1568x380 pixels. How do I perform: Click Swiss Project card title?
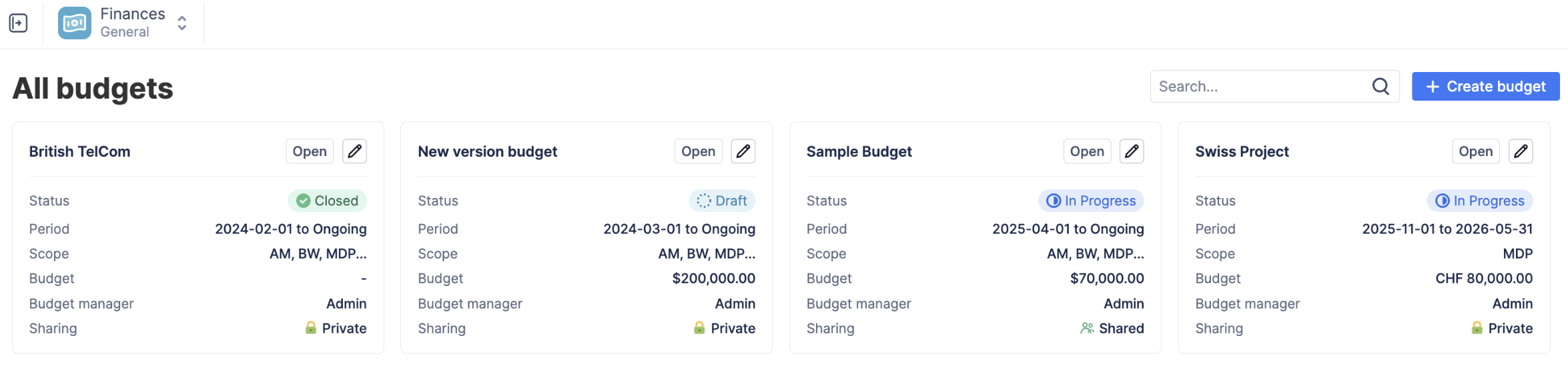pos(1242,151)
